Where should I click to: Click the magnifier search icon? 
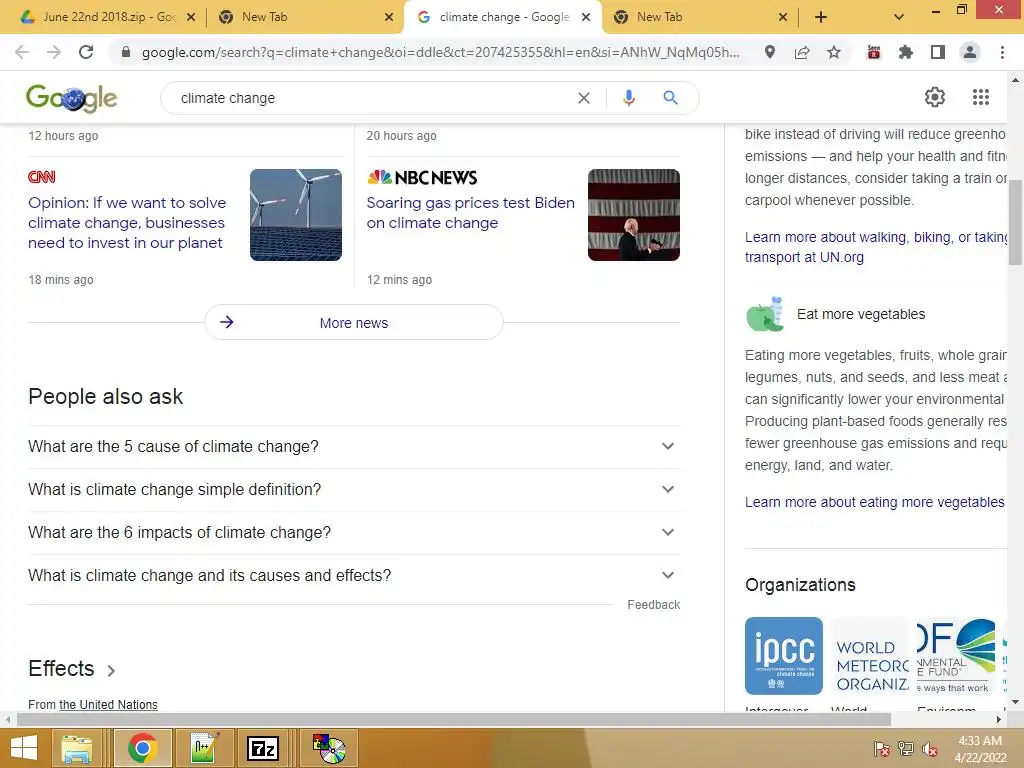(670, 98)
